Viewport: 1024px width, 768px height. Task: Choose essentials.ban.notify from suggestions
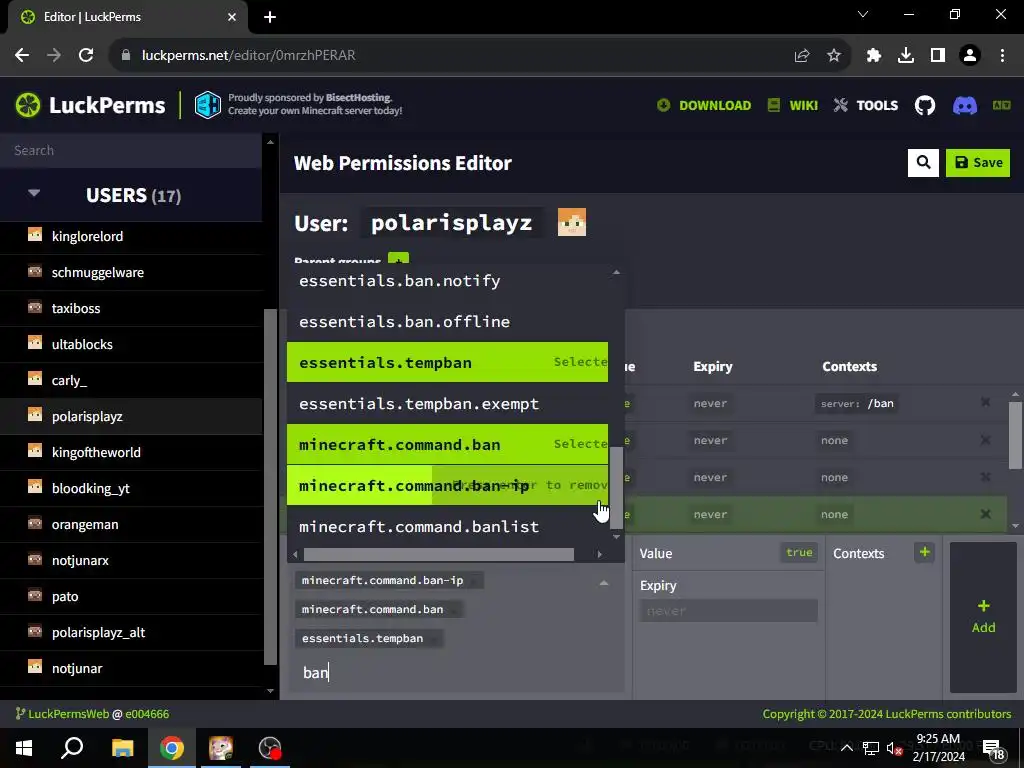point(447,281)
